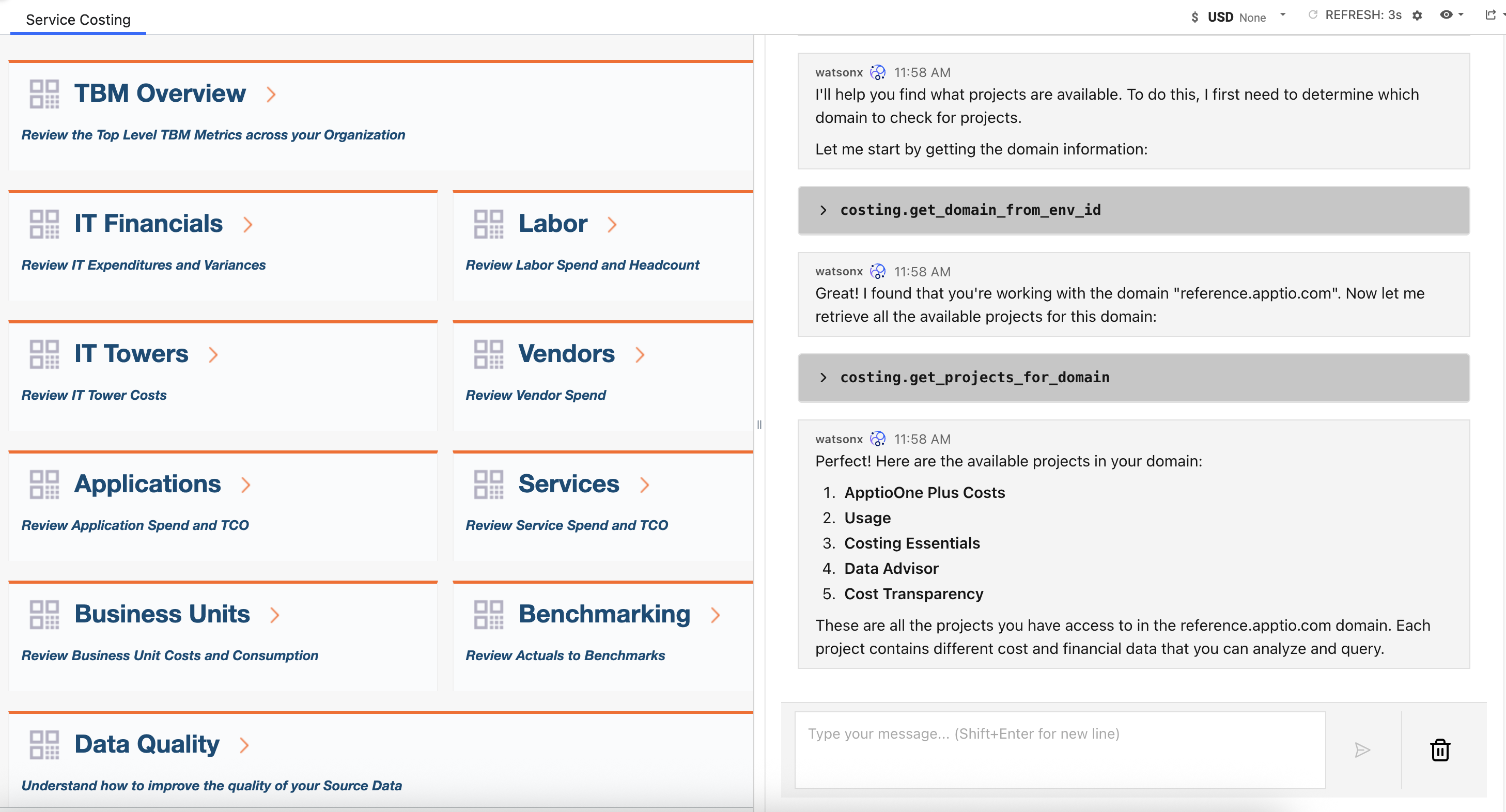
Task: Click the grid icon beside Labor
Action: [x=488, y=225]
